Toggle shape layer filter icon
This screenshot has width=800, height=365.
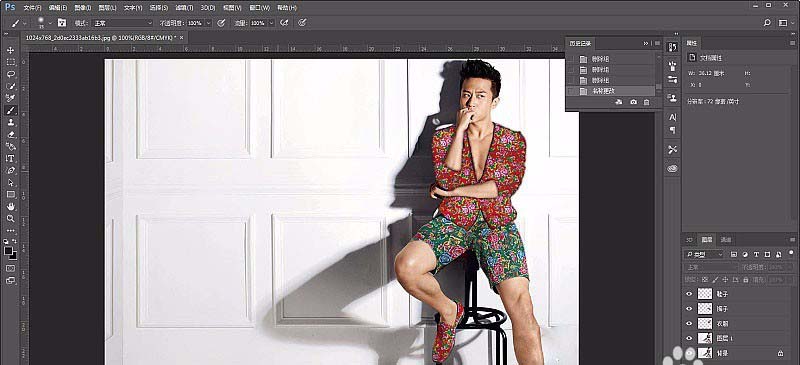point(767,254)
